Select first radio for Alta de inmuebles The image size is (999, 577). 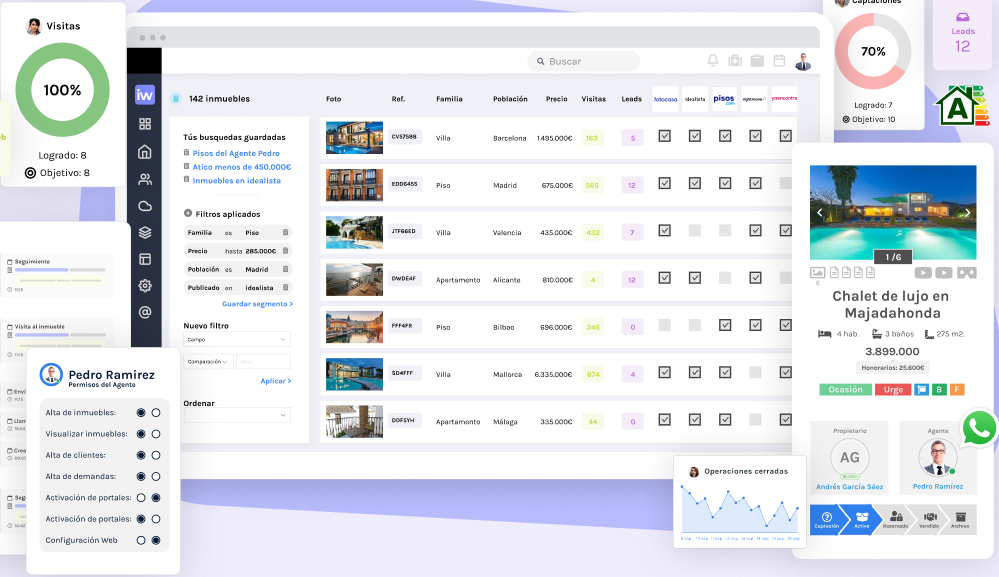tap(141, 412)
